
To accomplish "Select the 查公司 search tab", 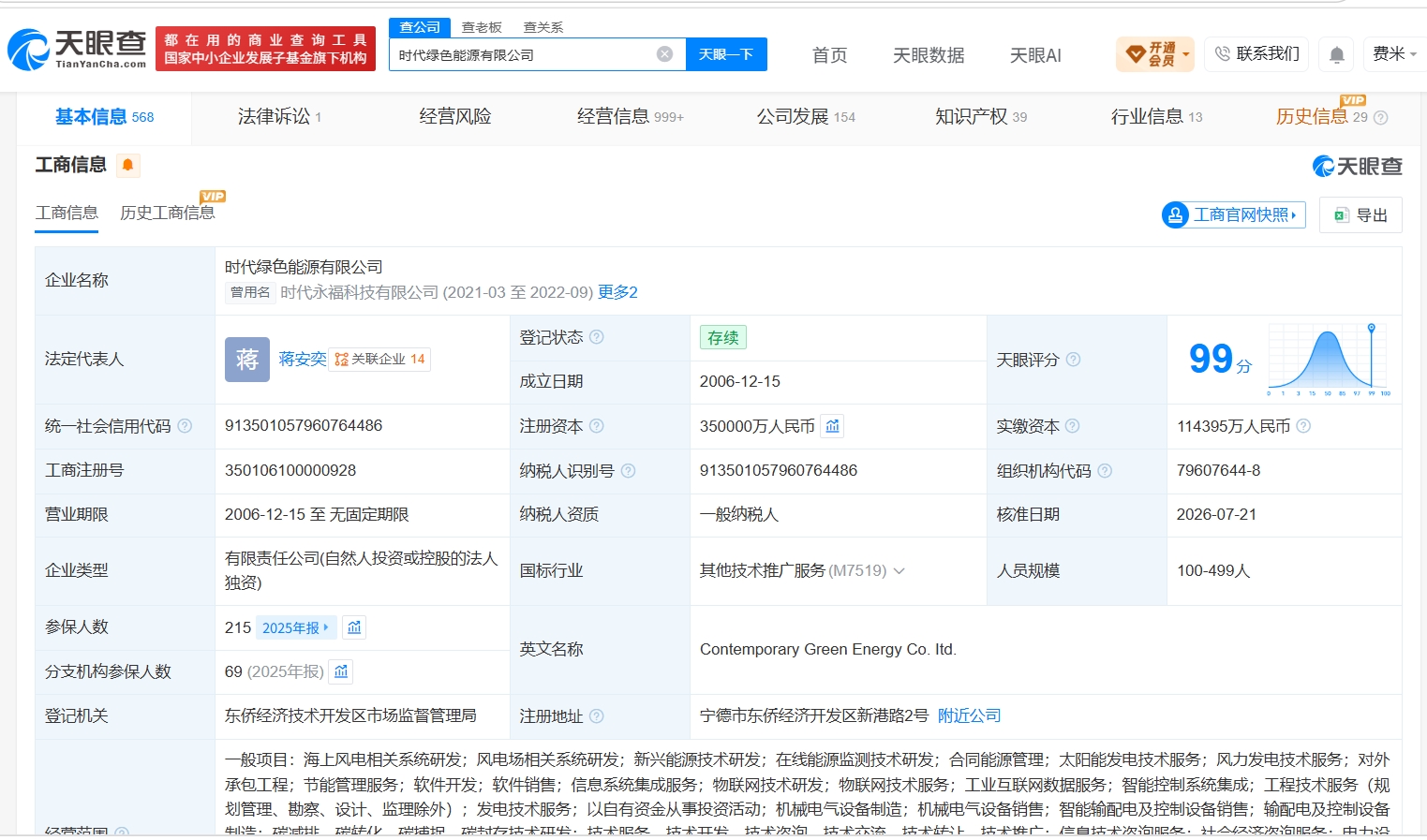I will (x=420, y=27).
